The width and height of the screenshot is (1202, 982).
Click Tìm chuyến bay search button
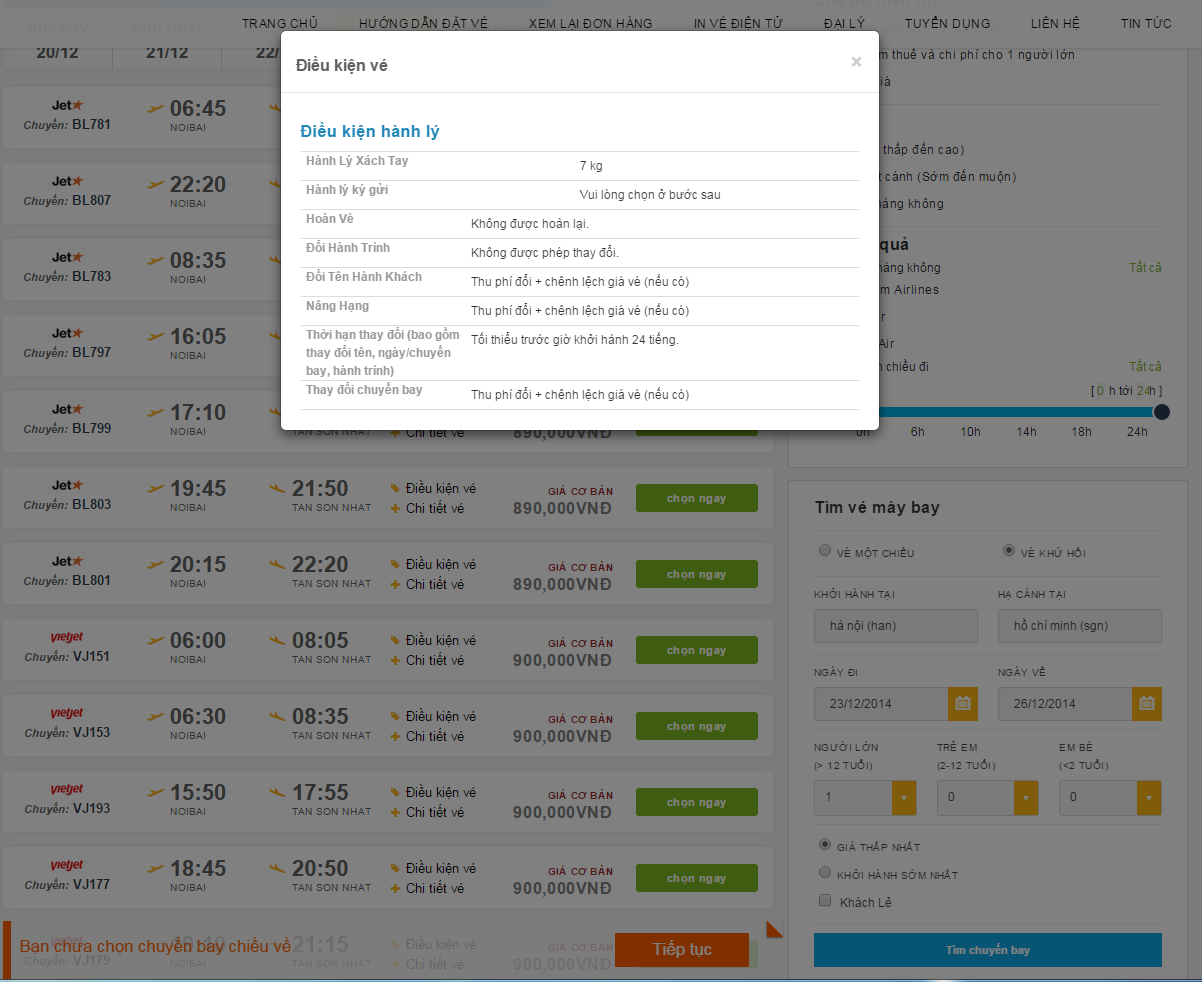(988, 950)
